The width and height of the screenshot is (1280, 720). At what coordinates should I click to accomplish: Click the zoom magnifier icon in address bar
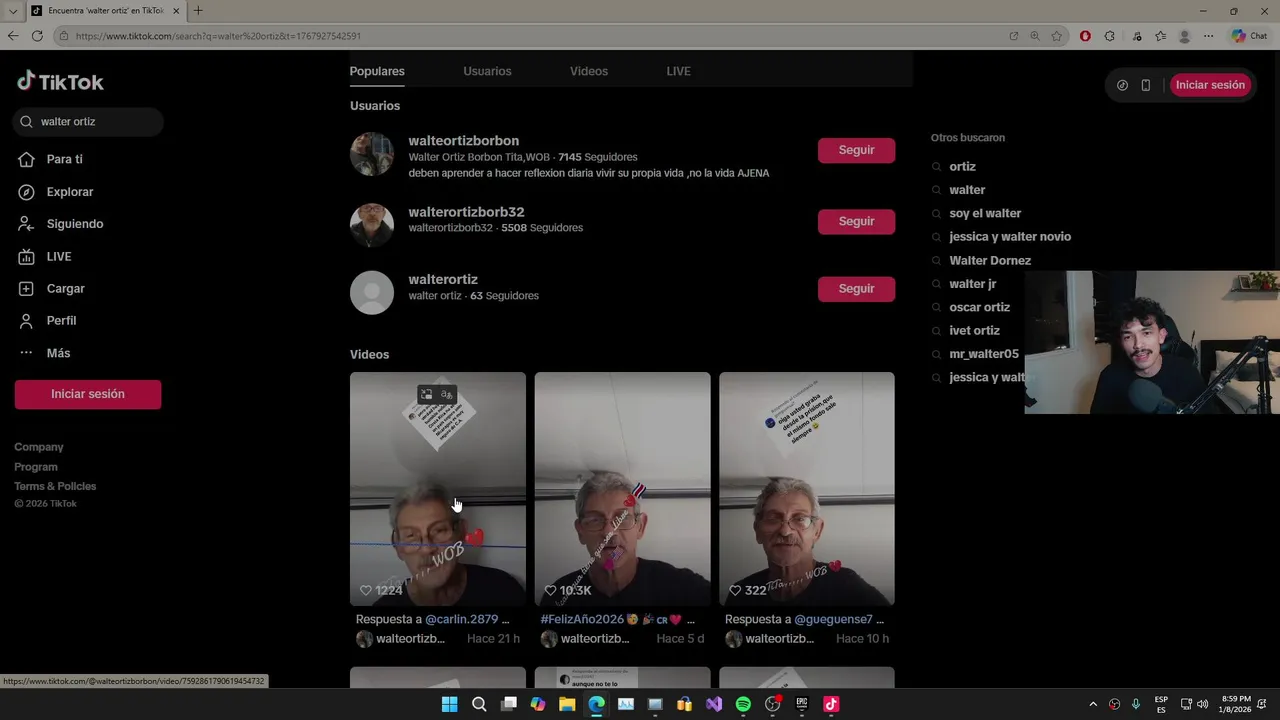[x=1035, y=36]
